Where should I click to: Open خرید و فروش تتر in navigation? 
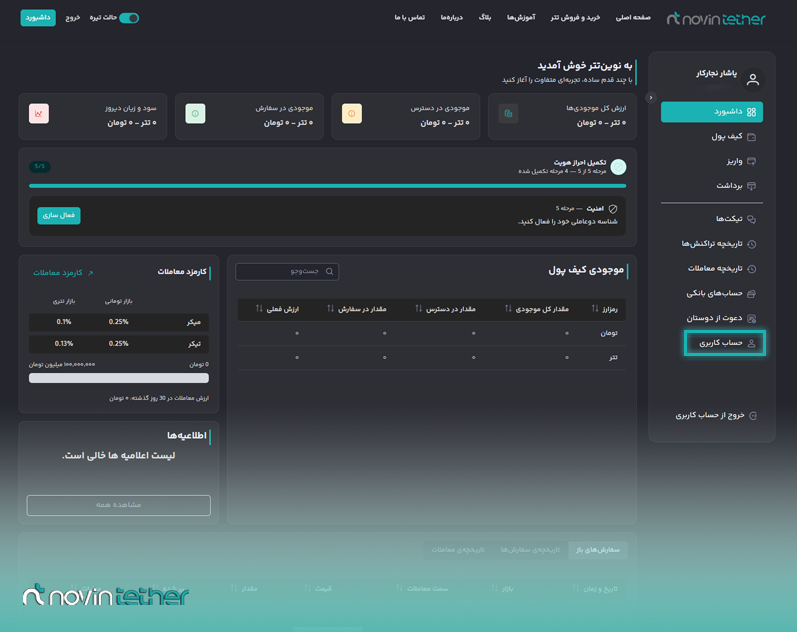[x=575, y=18]
